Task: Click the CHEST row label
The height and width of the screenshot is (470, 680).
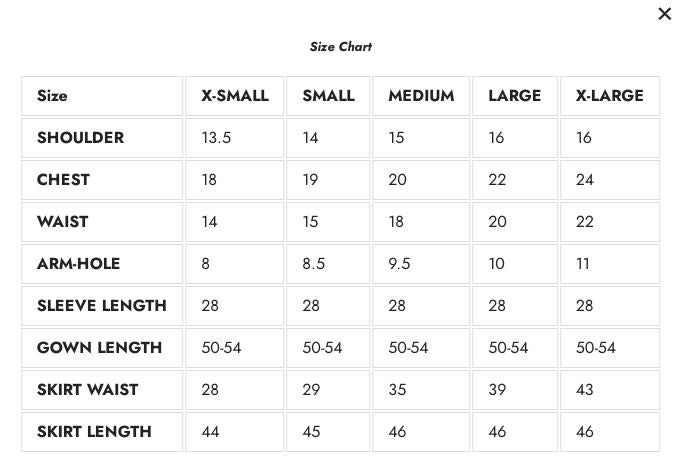Action: (63, 180)
